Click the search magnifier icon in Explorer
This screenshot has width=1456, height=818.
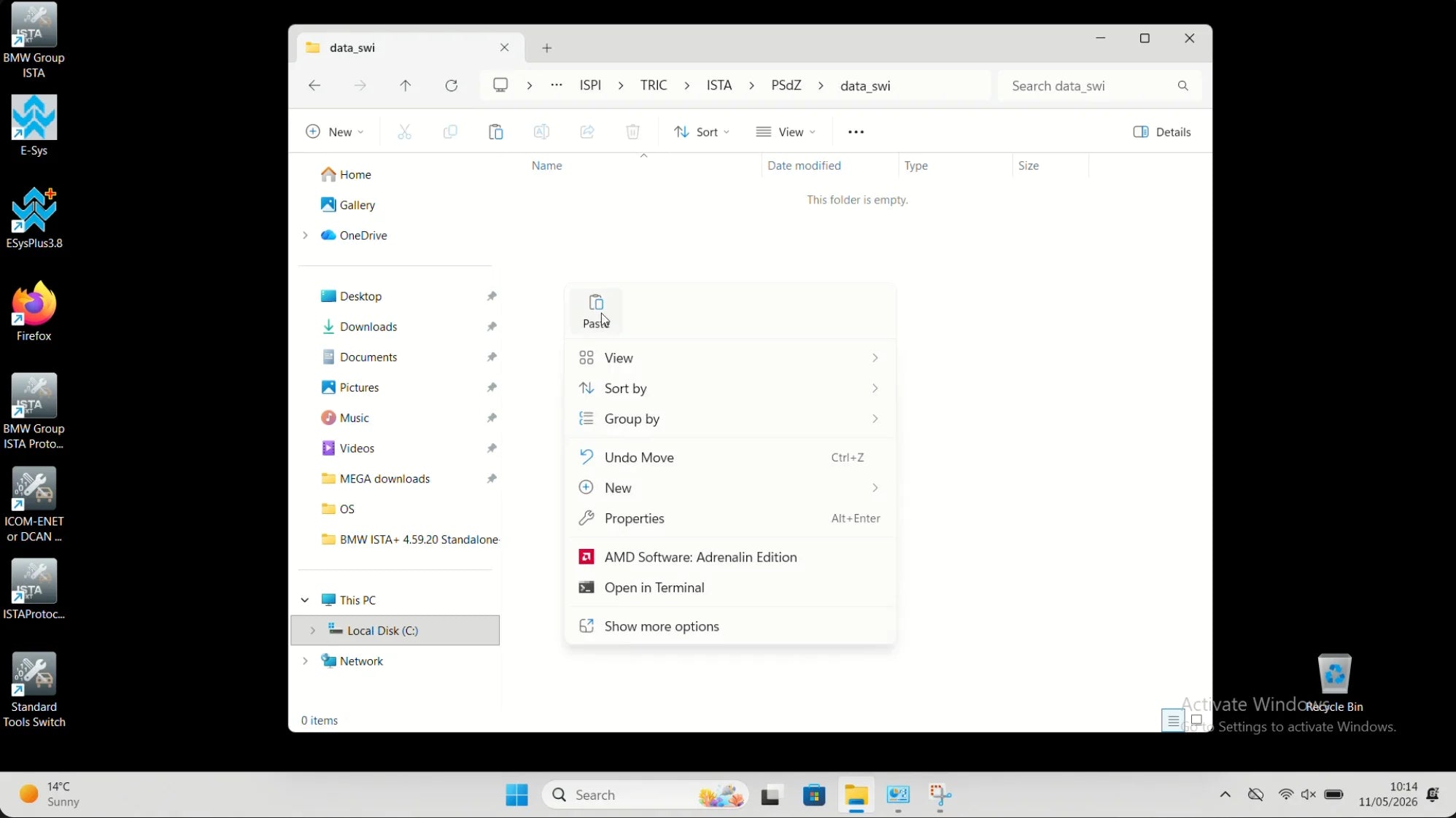[x=1183, y=86]
